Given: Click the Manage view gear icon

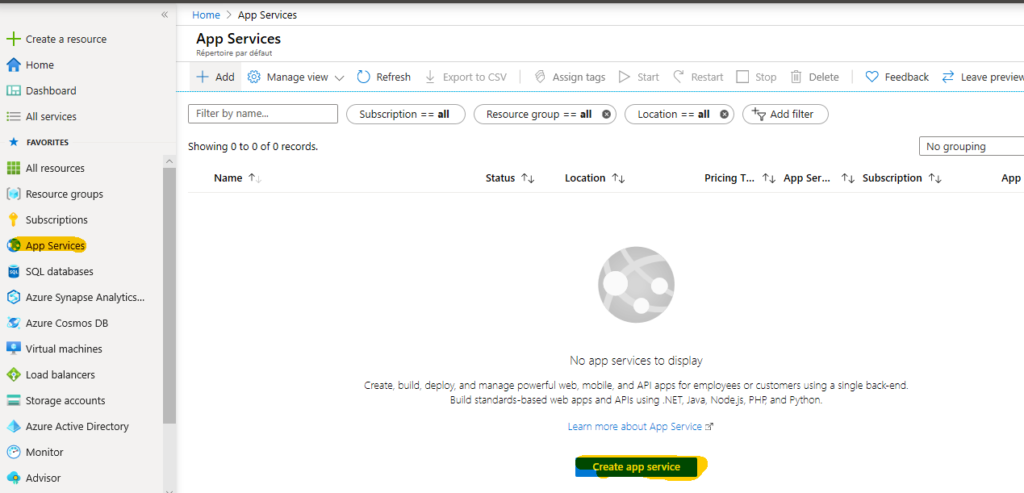Looking at the screenshot, I should (x=254, y=77).
